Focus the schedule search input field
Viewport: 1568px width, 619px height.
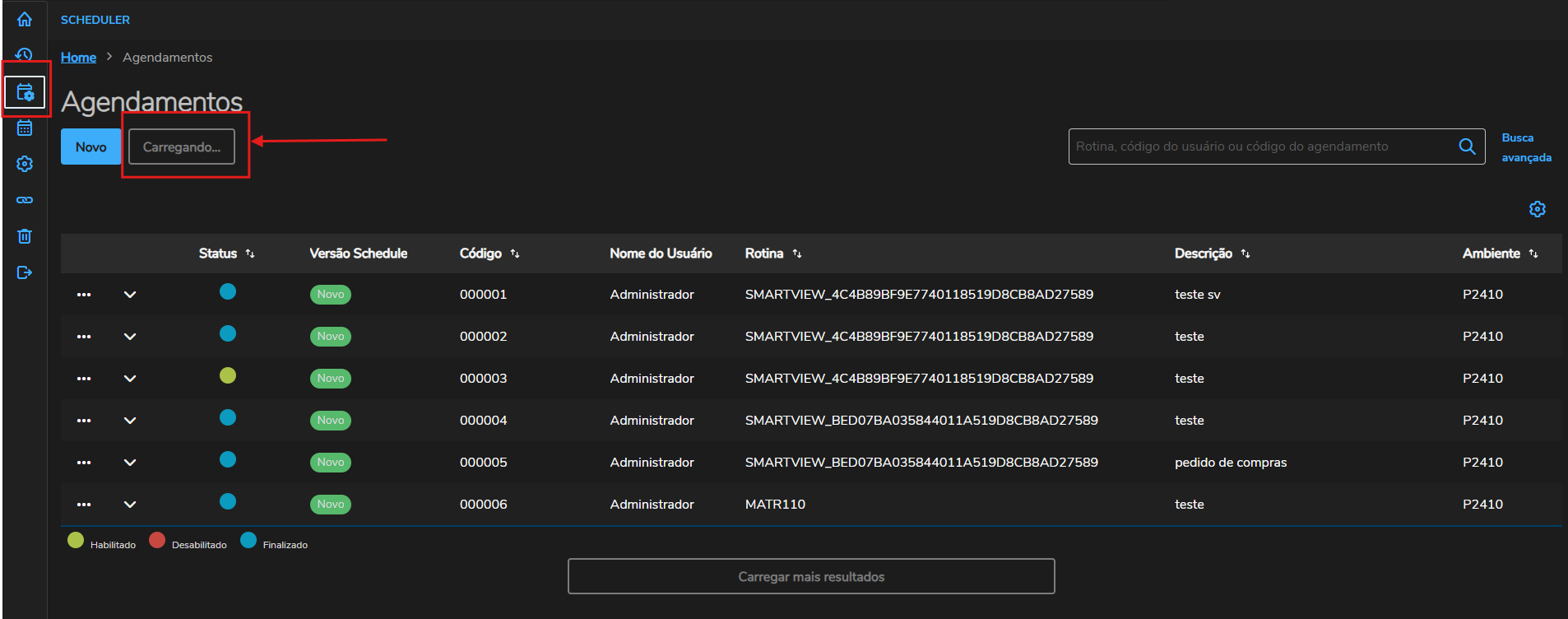[x=1263, y=147]
